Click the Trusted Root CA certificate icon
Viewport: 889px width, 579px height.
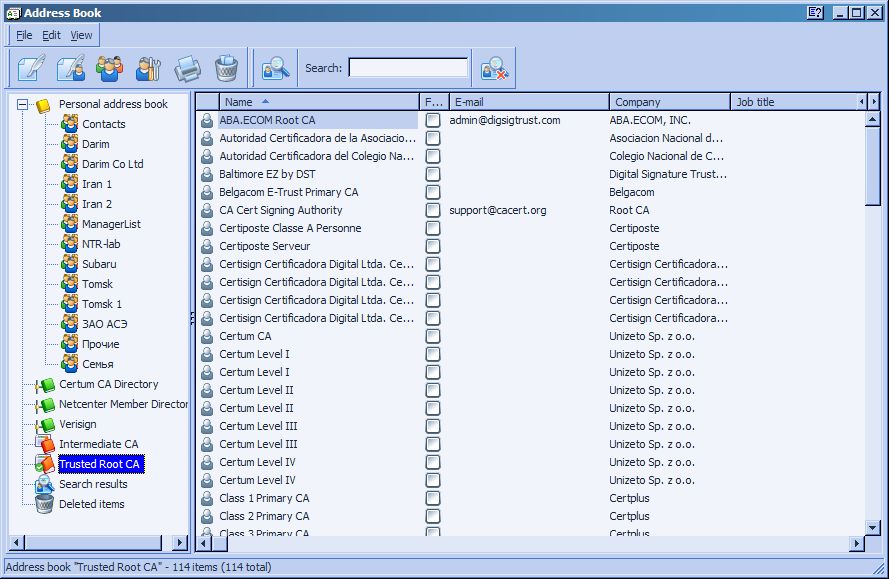pos(45,464)
